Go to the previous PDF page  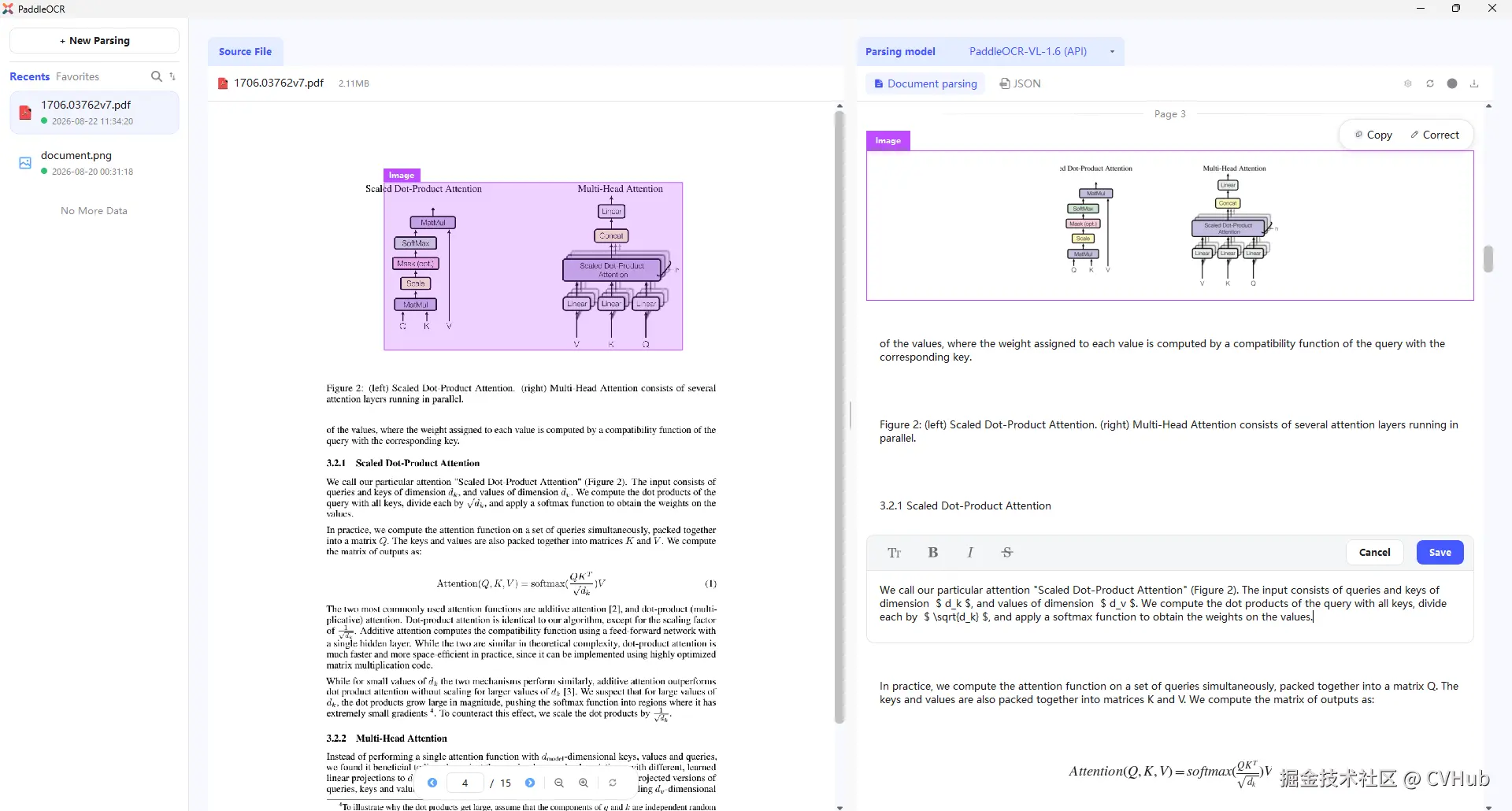tap(432, 783)
